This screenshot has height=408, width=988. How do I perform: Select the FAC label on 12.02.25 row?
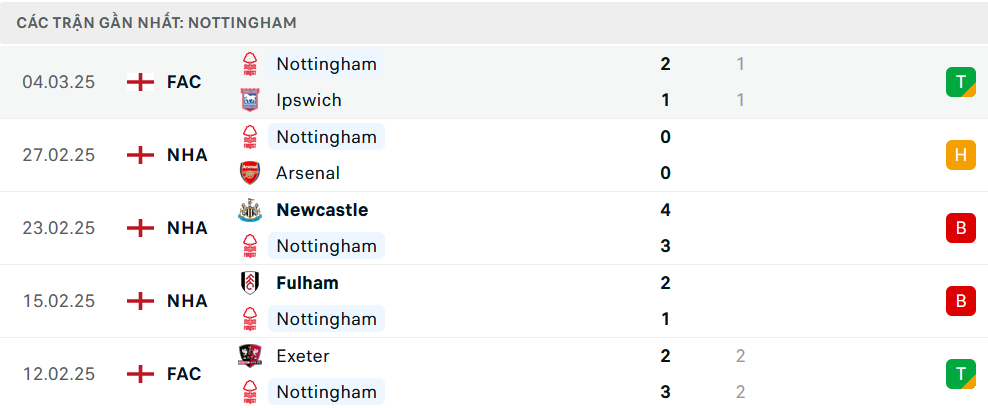pos(184,374)
